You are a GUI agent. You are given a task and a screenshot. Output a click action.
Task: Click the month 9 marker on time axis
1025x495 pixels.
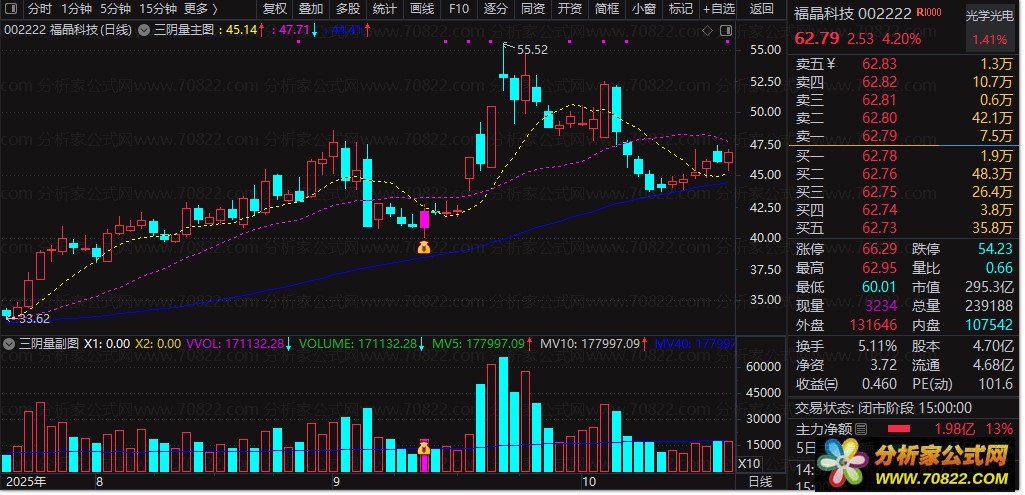(336, 483)
